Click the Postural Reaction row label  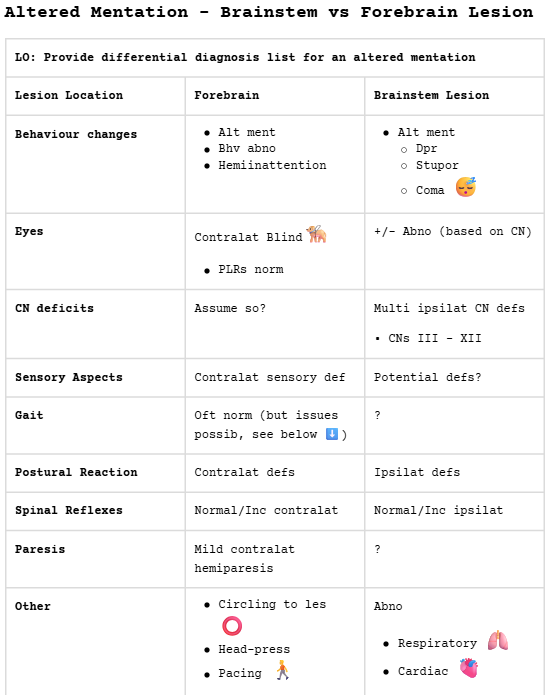pos(76,472)
